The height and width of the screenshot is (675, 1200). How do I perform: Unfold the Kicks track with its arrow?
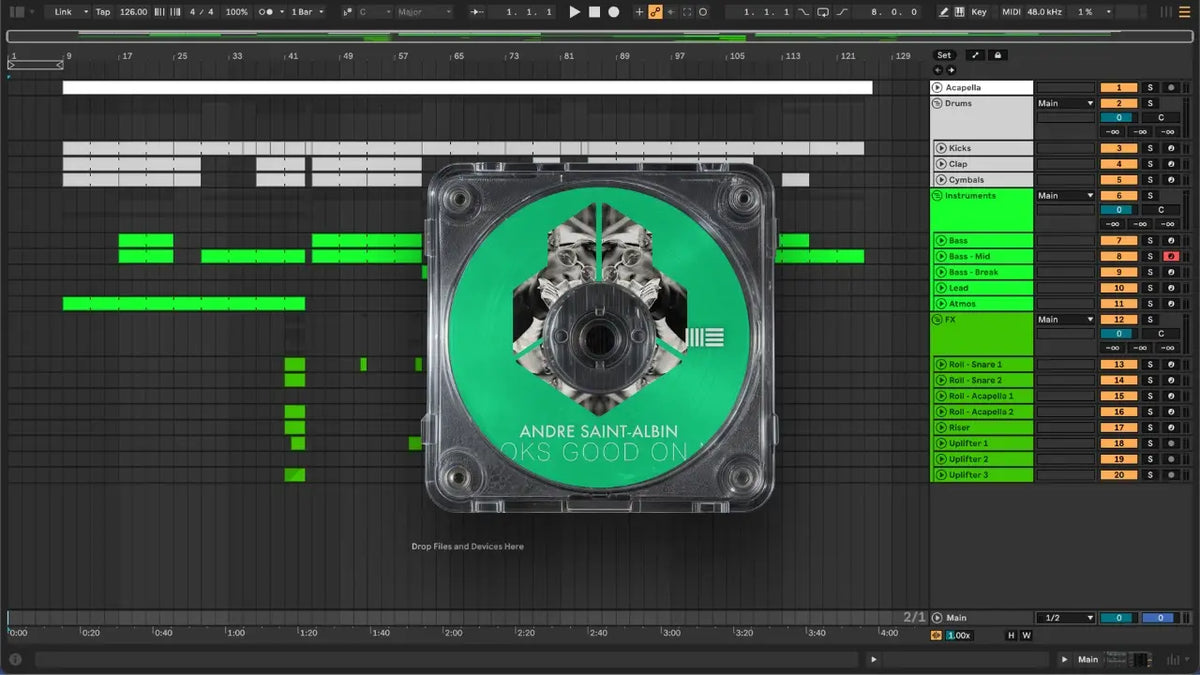[x=941, y=148]
